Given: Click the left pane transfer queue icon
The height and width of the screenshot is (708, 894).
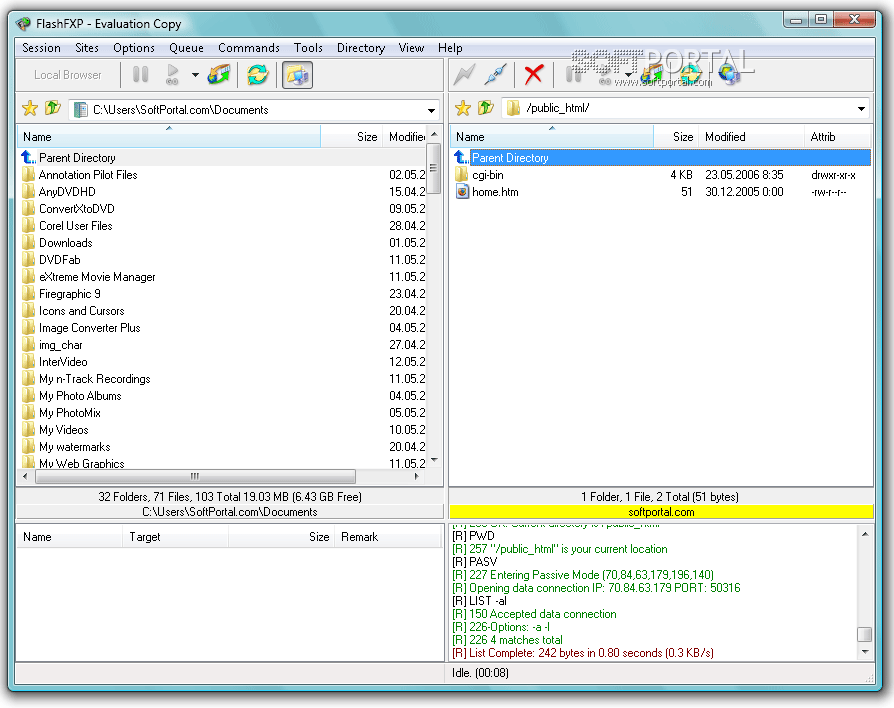Looking at the screenshot, I should (x=219, y=75).
